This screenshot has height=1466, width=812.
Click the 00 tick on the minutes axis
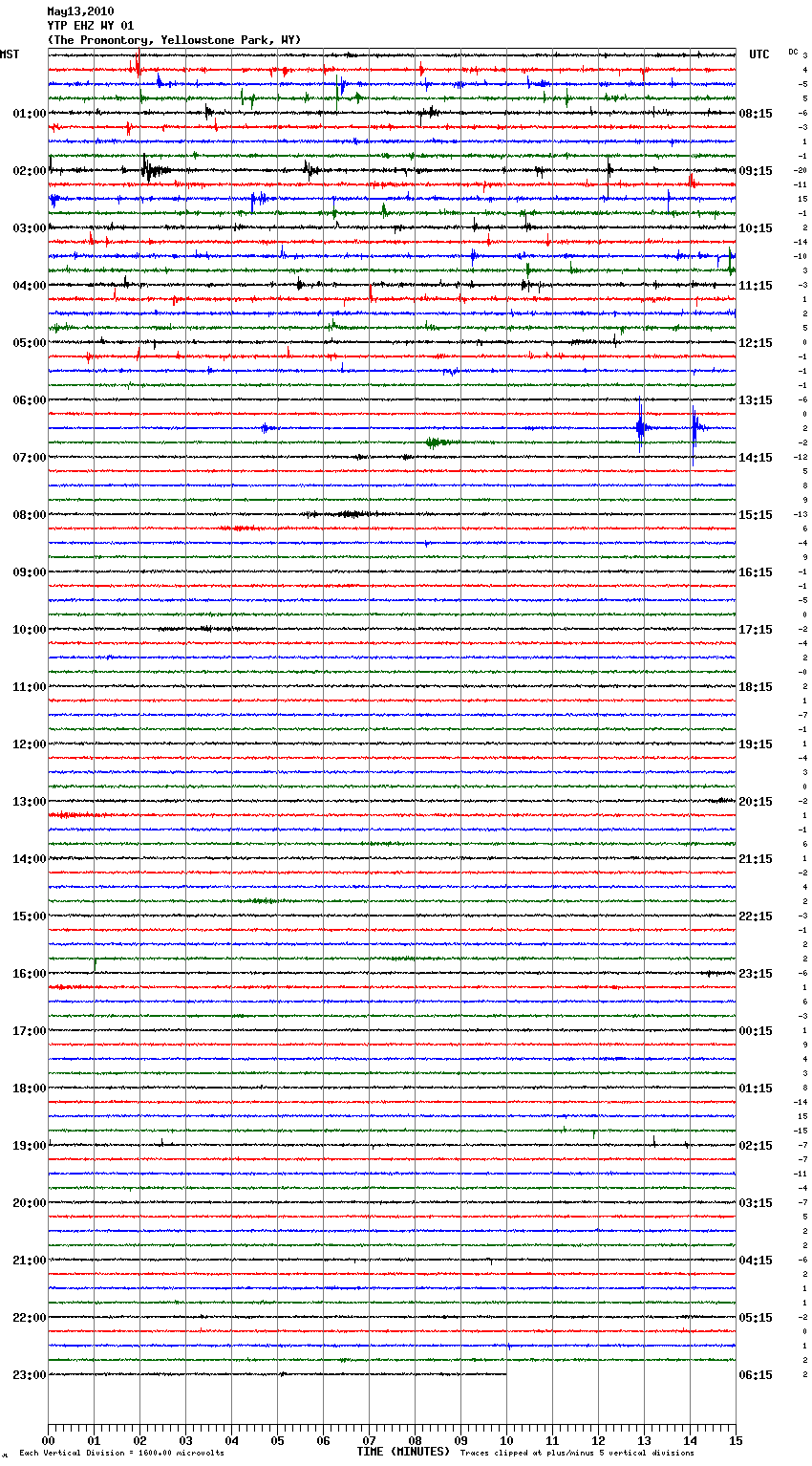[48, 1440]
